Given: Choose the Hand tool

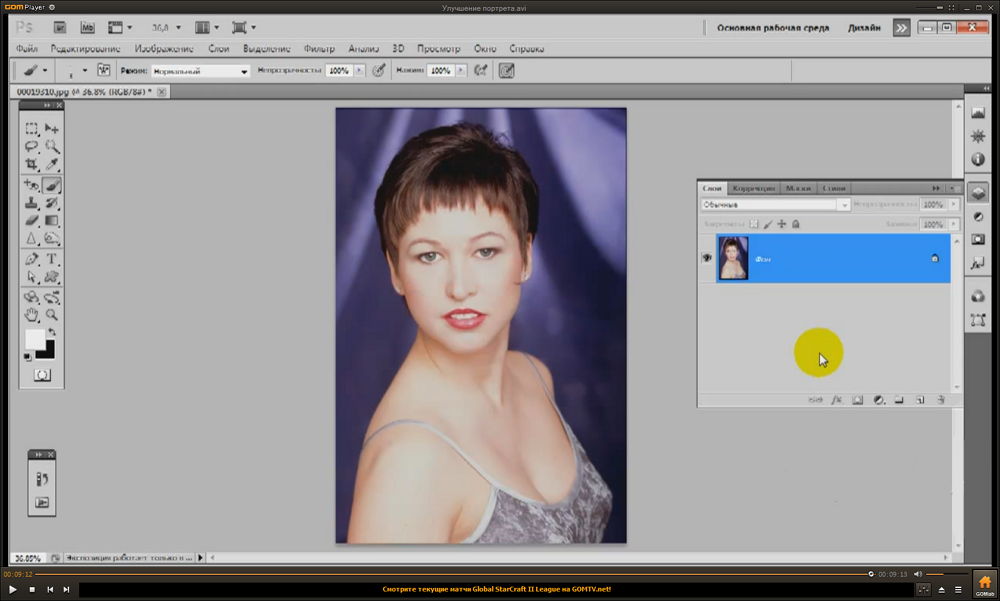Looking at the screenshot, I should [x=32, y=314].
